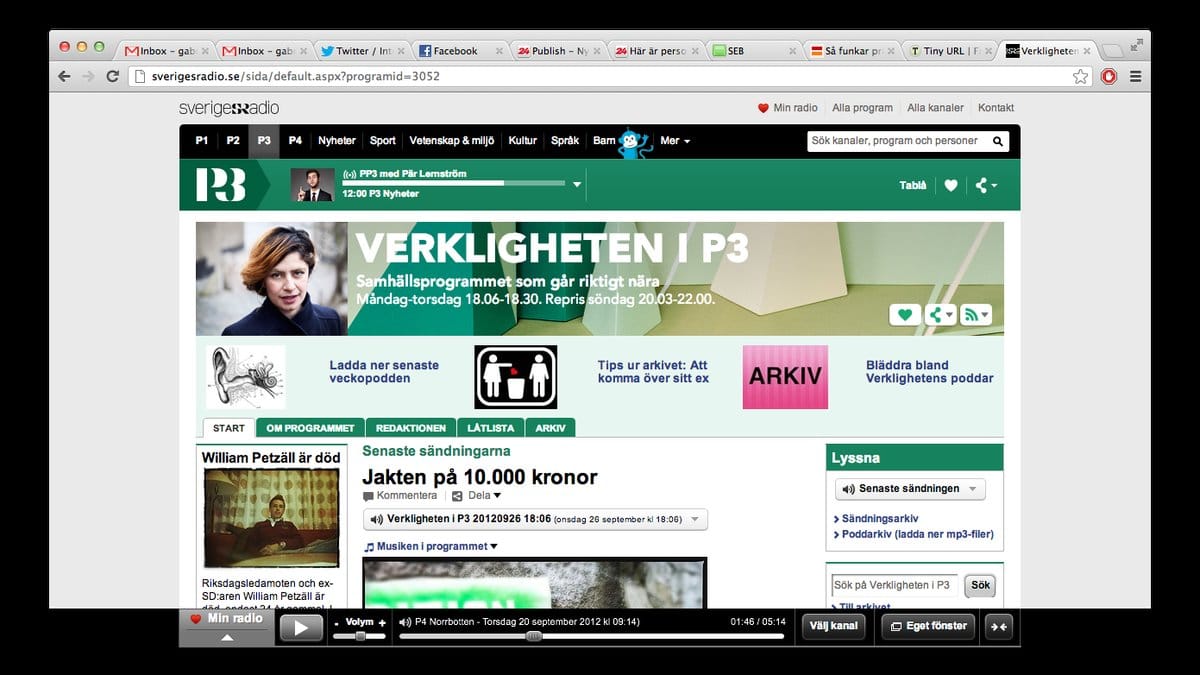
Task: Open the Verkligheten banner share dropdown
Action: click(x=940, y=314)
